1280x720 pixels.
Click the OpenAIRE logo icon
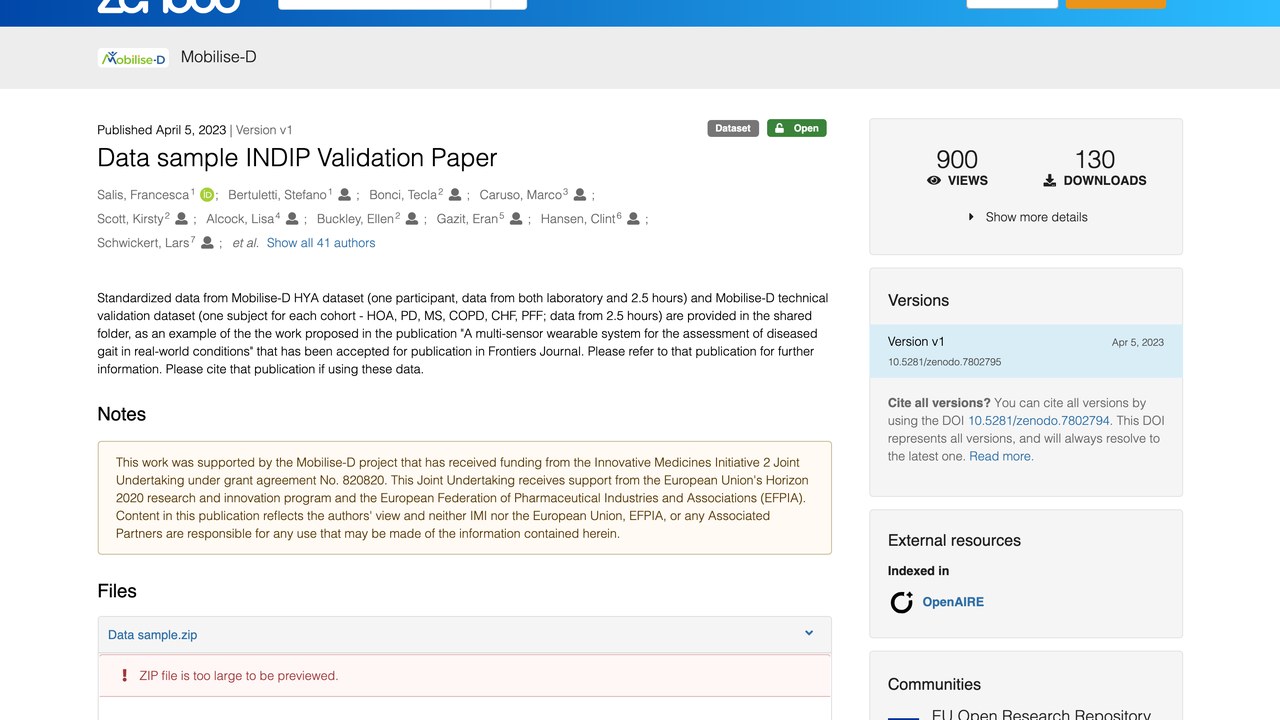(x=902, y=602)
